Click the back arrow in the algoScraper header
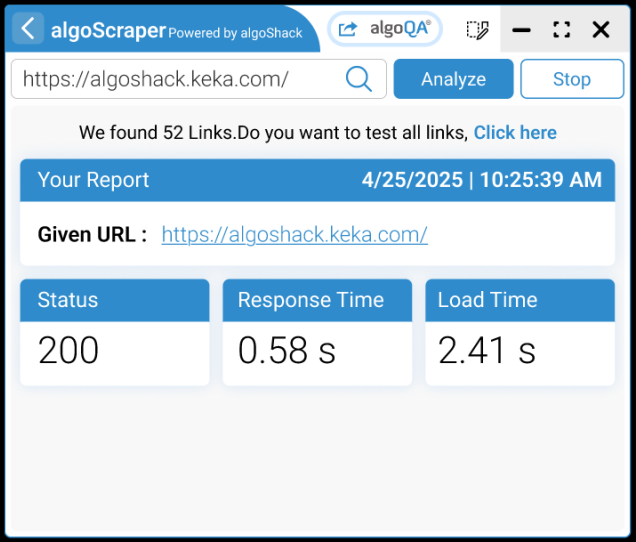Screen dimensions: 636x542 pos(28,29)
